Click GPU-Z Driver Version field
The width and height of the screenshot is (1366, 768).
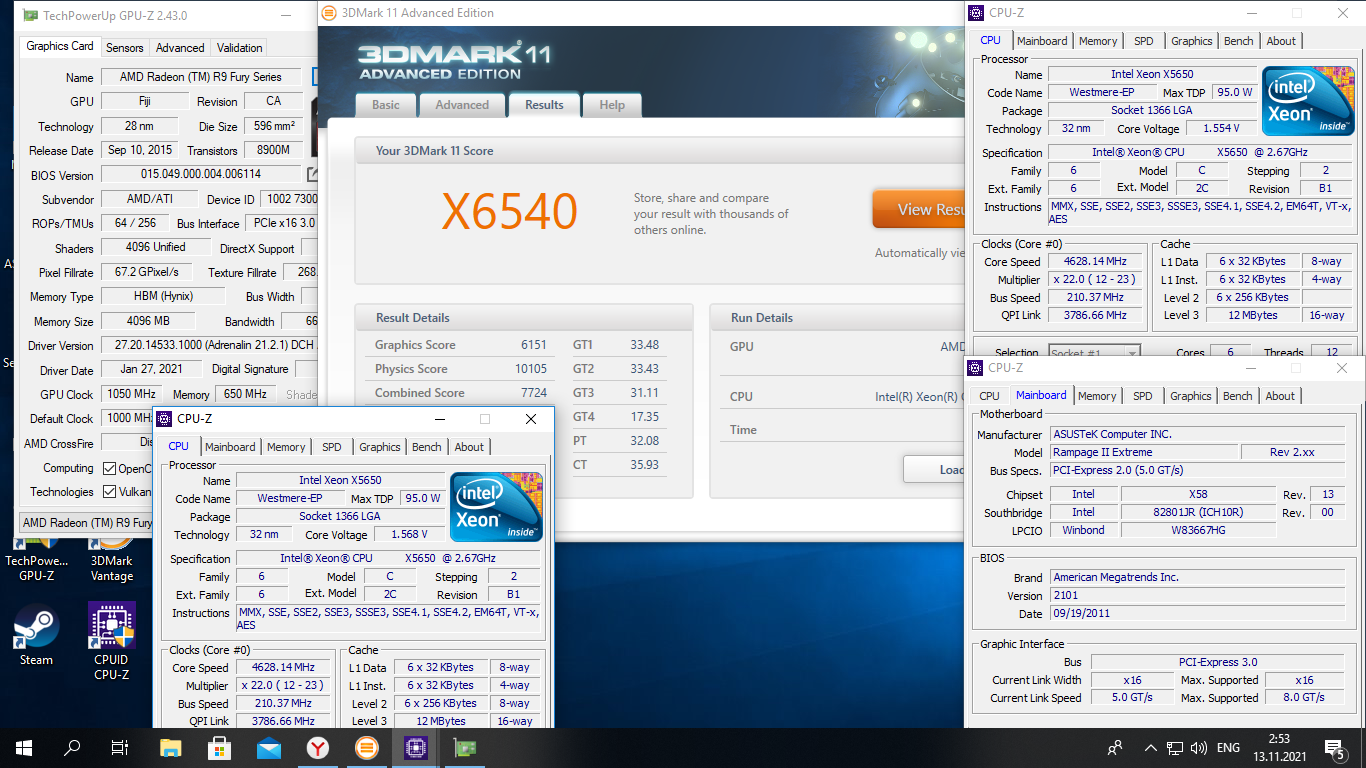209,346
